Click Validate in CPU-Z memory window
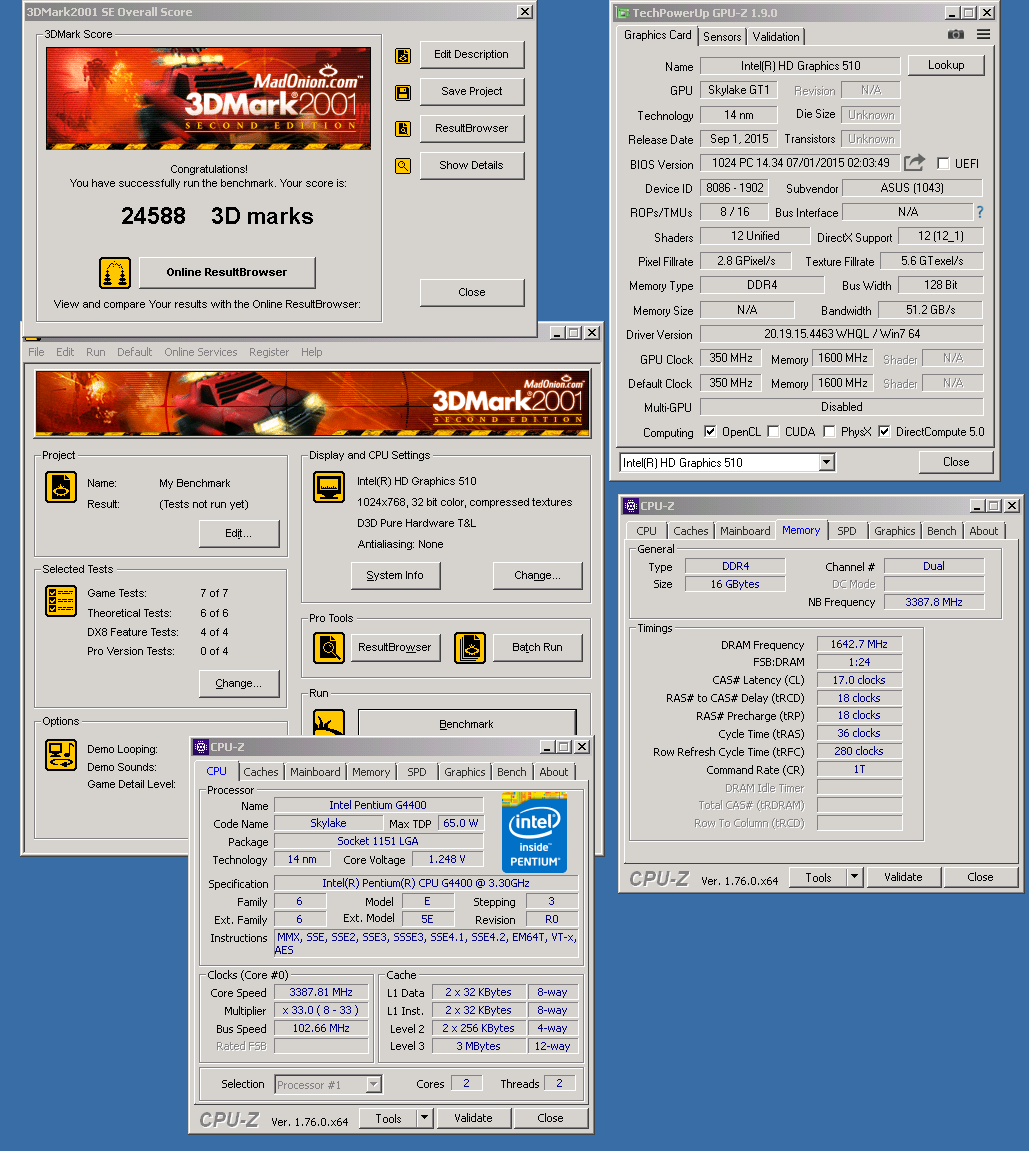Viewport: 1029px width, 1151px height. pyautogui.click(x=903, y=877)
